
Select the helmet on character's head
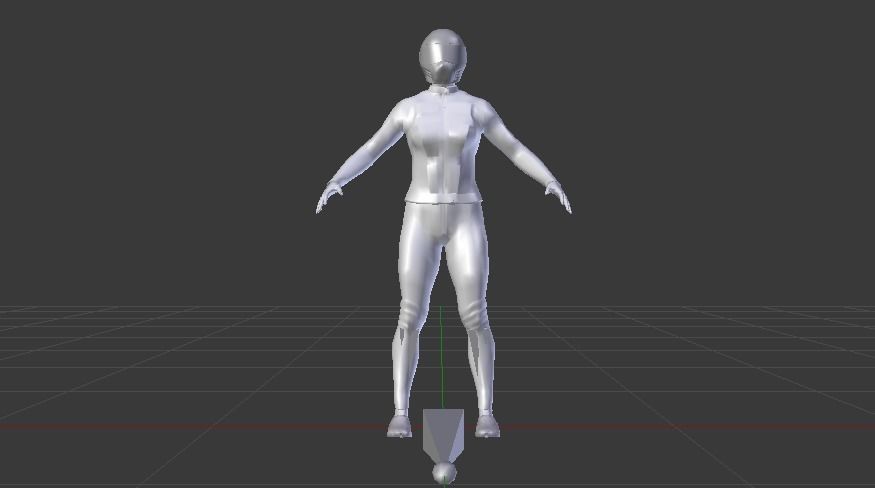click(443, 56)
